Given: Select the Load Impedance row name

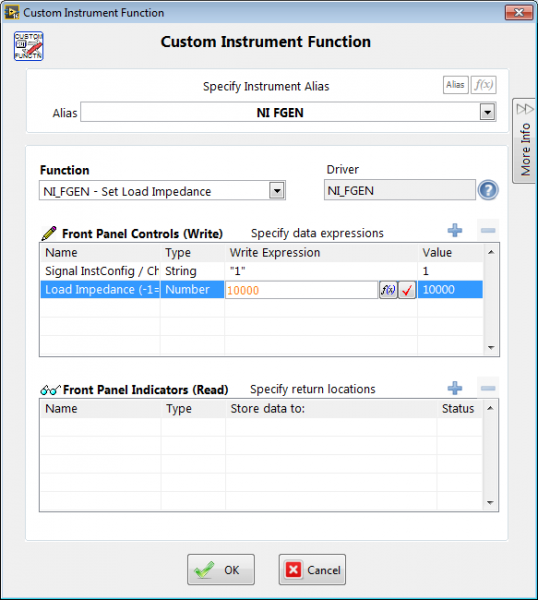Looking at the screenshot, I should (101, 290).
